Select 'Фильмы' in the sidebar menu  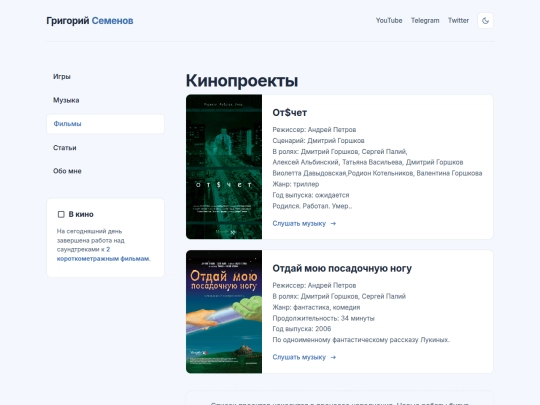(105, 124)
